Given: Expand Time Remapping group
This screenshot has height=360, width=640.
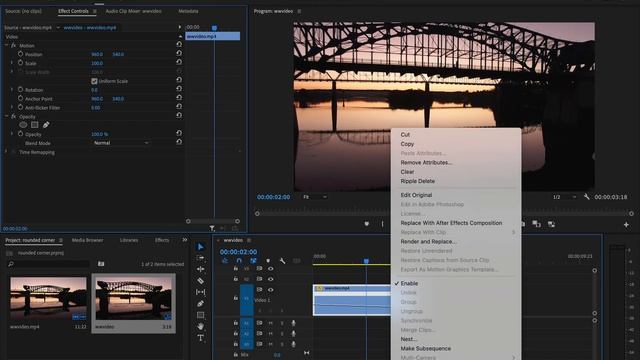Looking at the screenshot, I should 6,152.
